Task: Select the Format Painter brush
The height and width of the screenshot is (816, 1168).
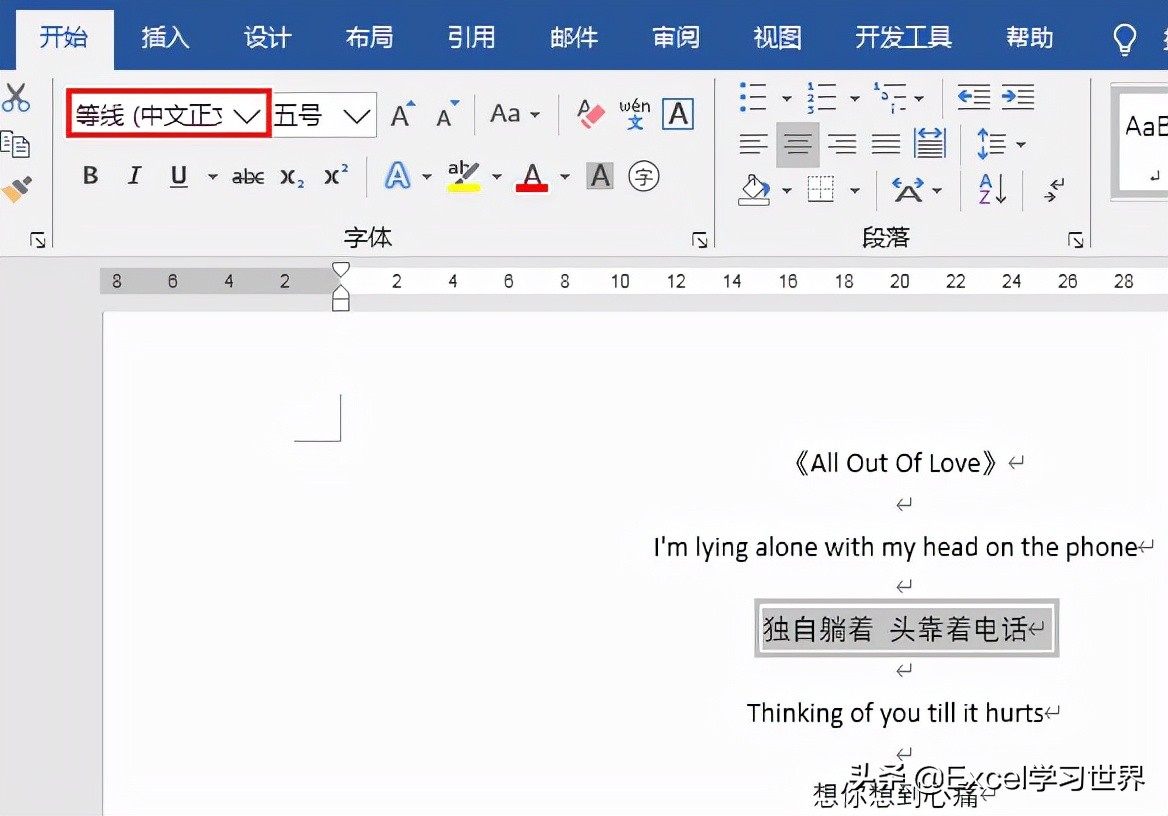Action: (18, 188)
